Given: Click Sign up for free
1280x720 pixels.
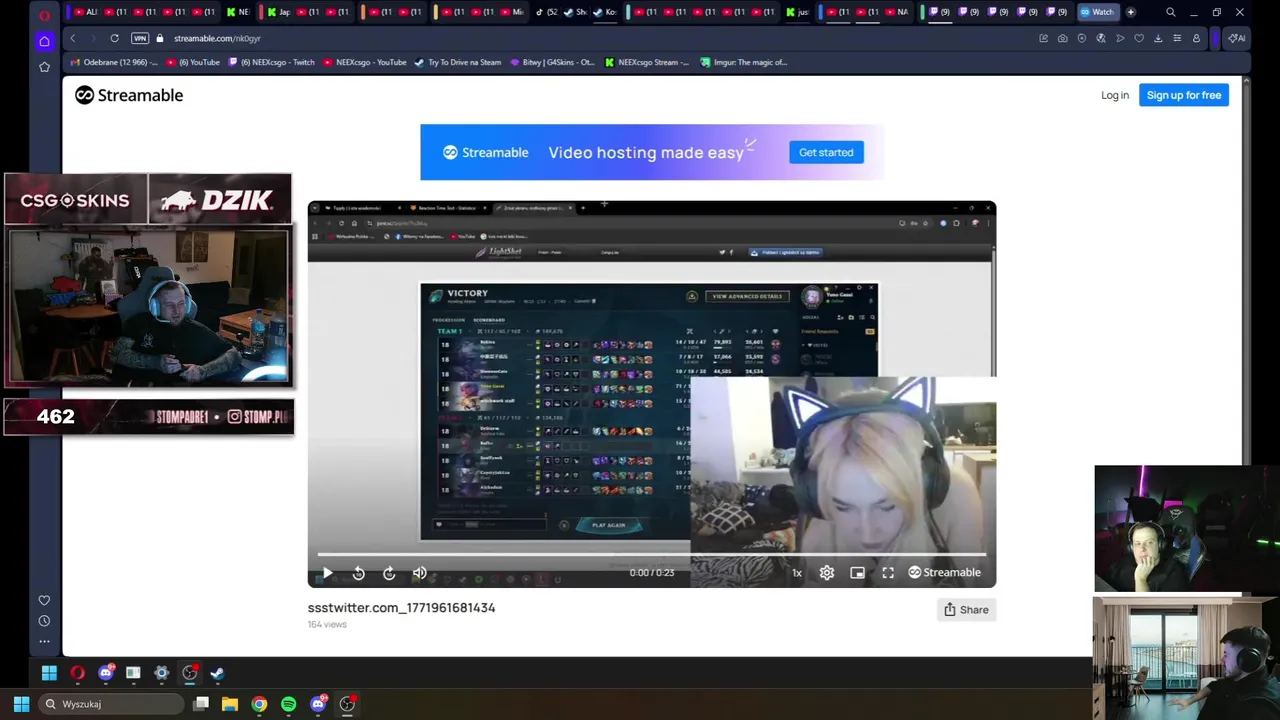Looking at the screenshot, I should tap(1184, 95).
